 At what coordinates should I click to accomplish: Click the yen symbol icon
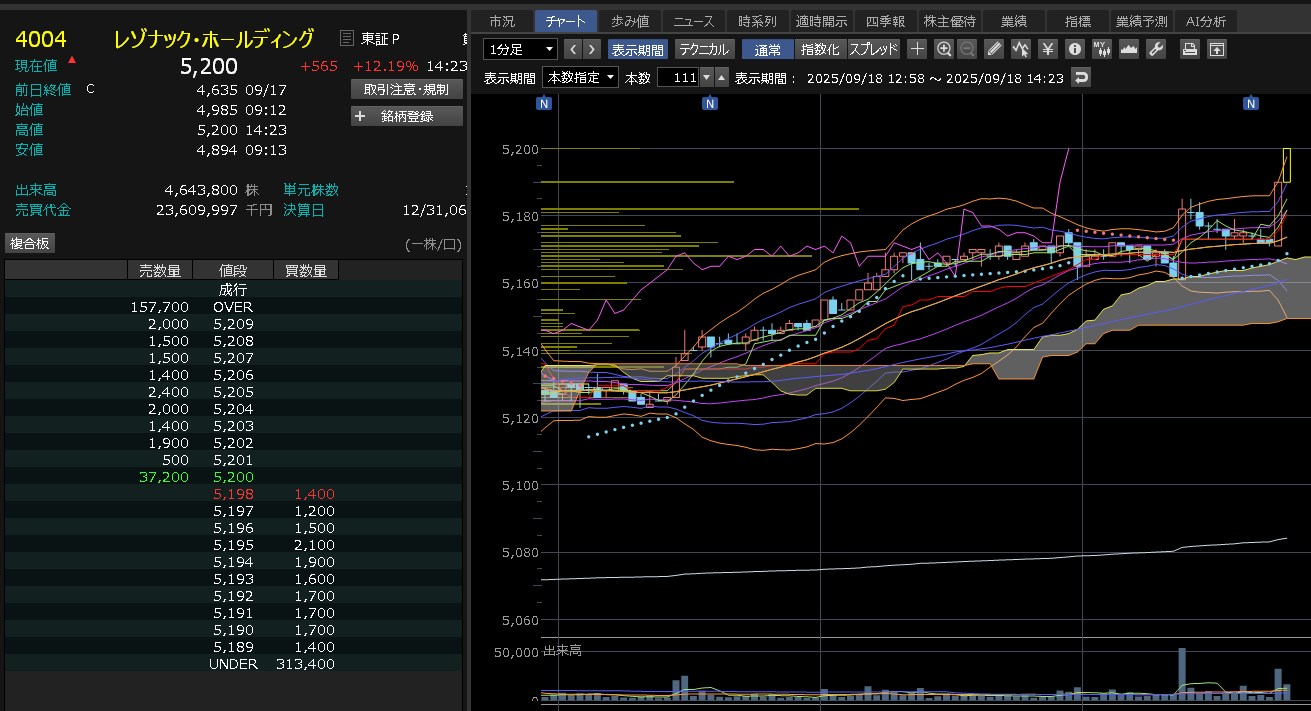(x=1048, y=48)
